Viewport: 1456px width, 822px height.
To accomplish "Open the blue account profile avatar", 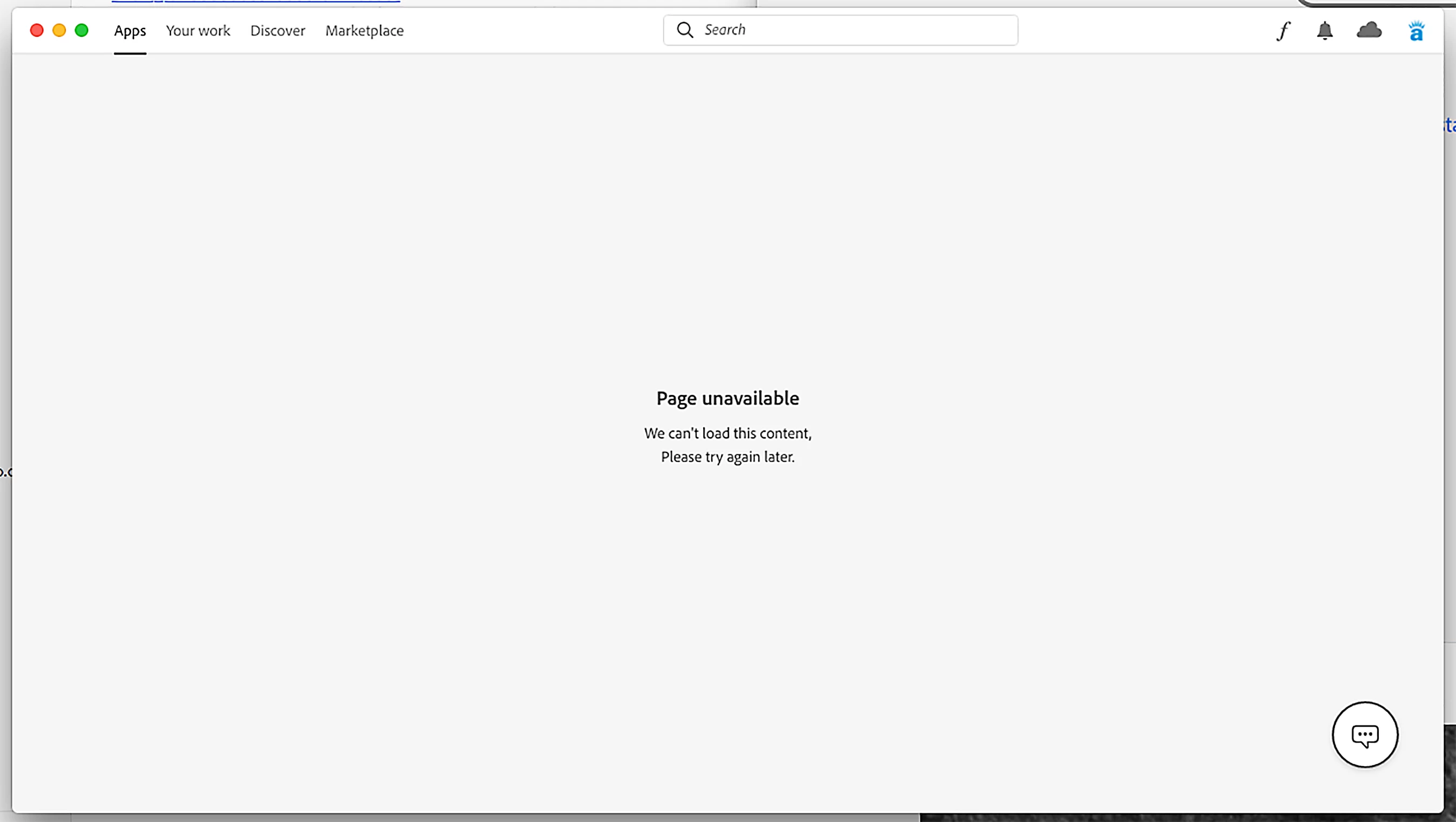I will (1416, 31).
